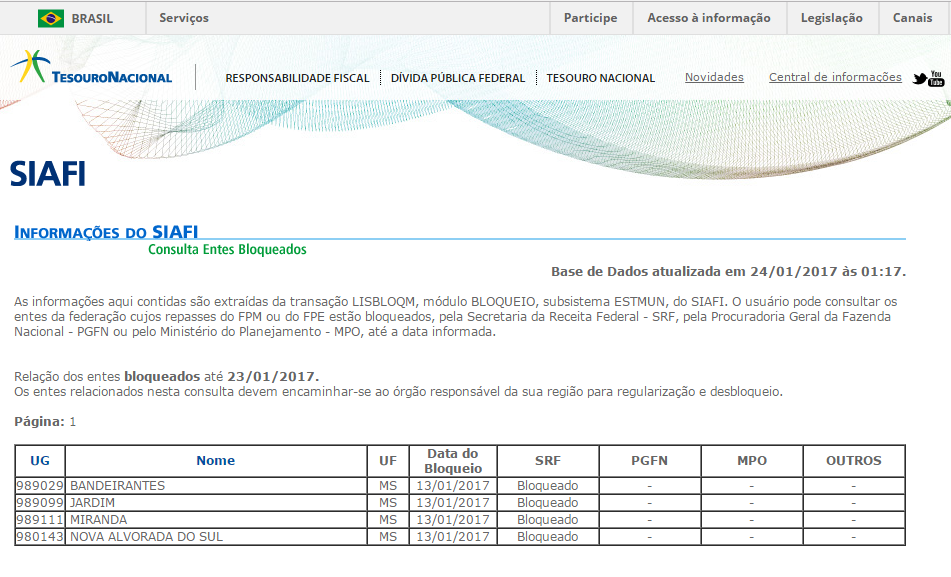Screen dimensions: 951x577
Task: Open the Legislação menu item
Action: (x=831, y=17)
